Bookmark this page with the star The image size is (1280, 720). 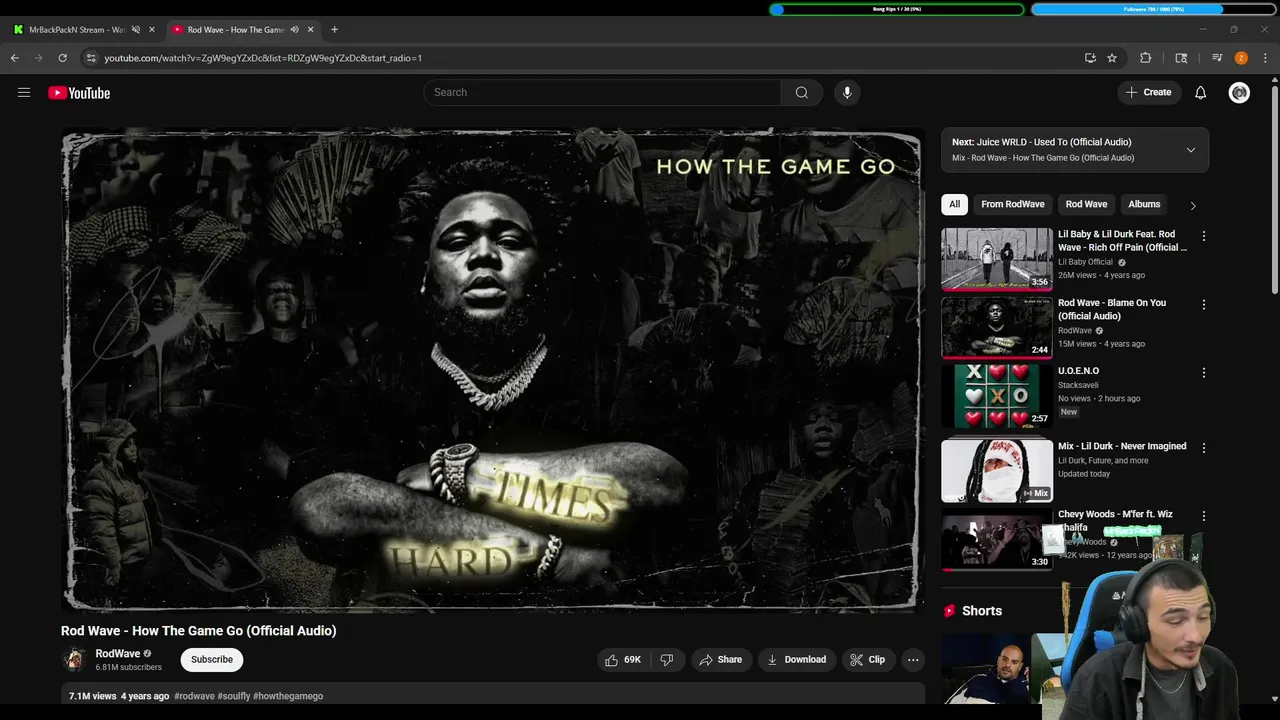pyautogui.click(x=1112, y=58)
